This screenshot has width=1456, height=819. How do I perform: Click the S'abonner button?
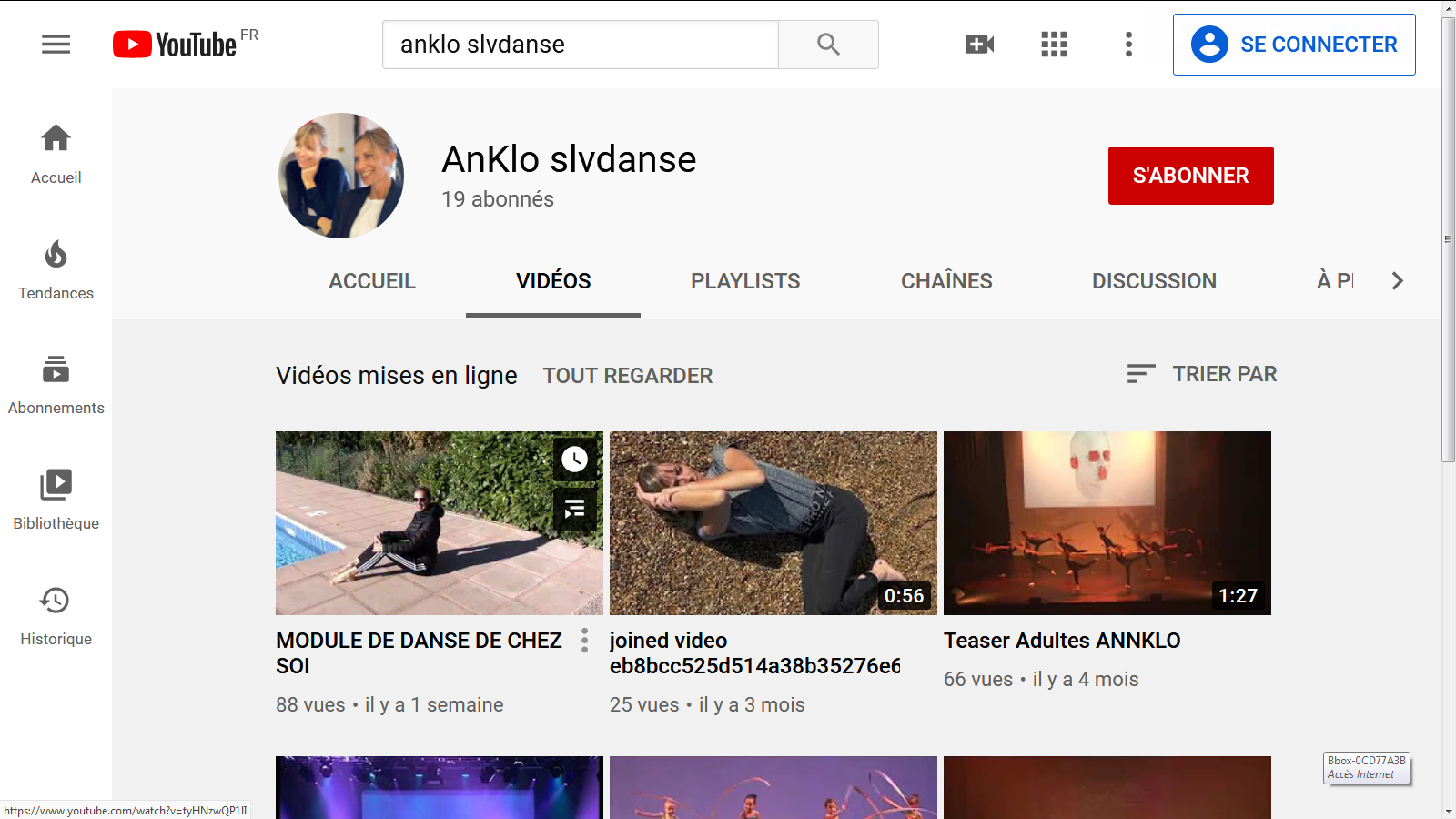tap(1190, 176)
